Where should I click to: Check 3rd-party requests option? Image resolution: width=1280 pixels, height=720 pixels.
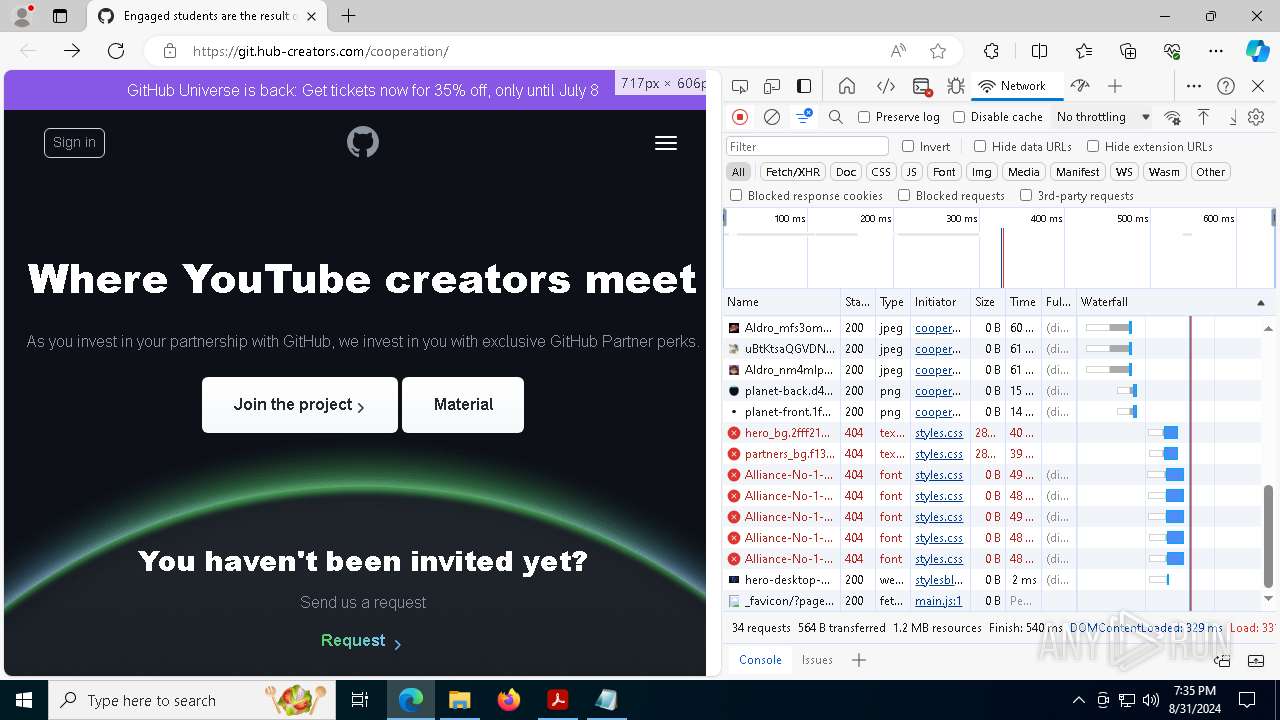(x=1026, y=196)
